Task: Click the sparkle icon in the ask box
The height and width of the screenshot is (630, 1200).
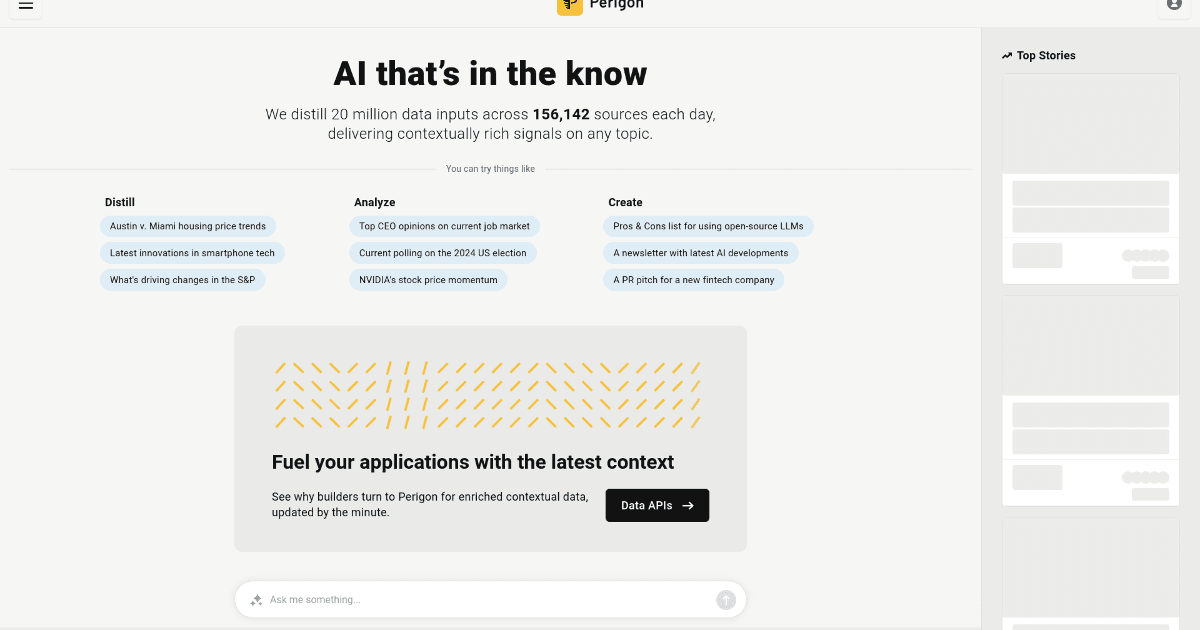Action: click(256, 600)
